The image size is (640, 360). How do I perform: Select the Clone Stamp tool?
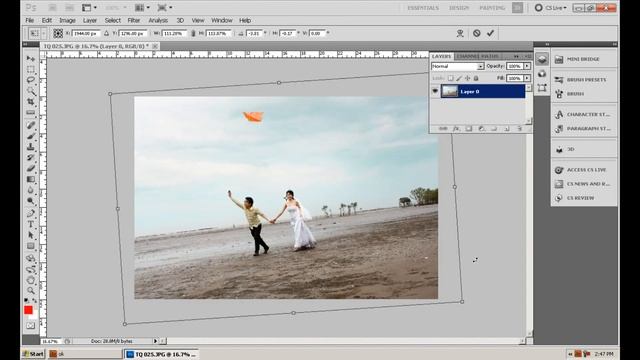point(31,147)
